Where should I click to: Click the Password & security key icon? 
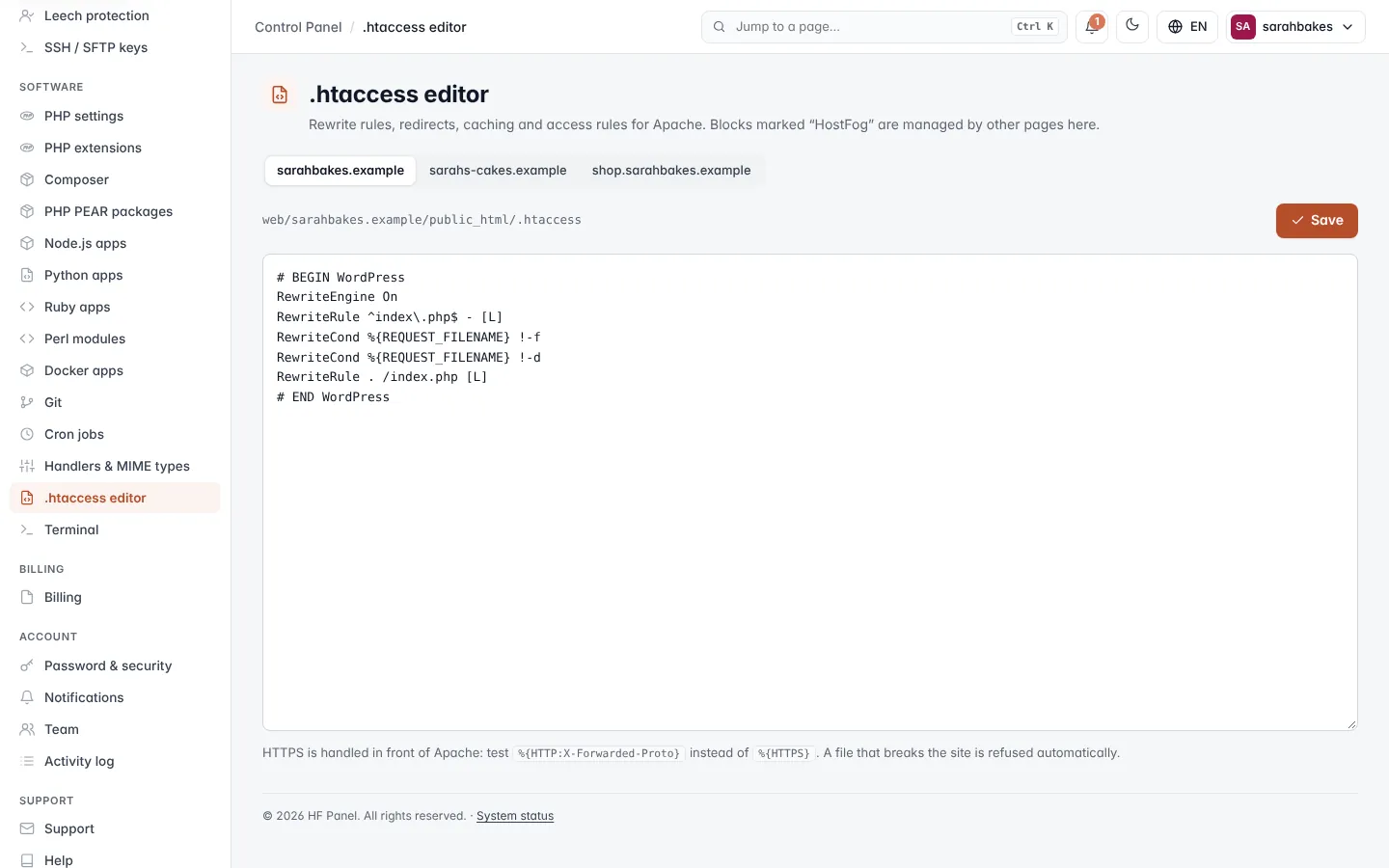coord(27,665)
